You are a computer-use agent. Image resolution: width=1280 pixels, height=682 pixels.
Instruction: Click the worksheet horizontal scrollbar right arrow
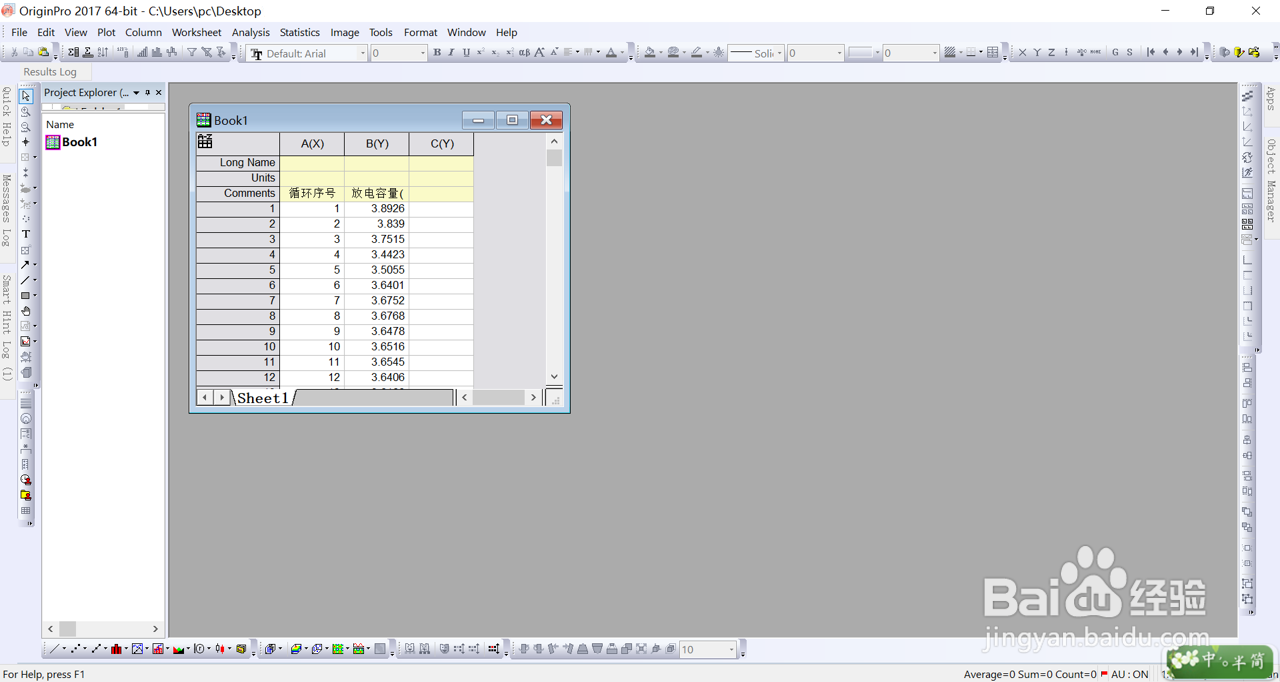(533, 398)
